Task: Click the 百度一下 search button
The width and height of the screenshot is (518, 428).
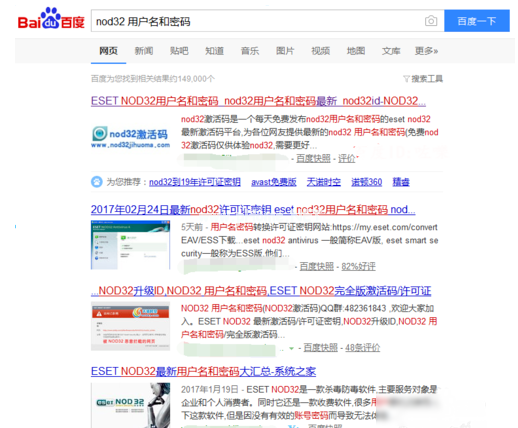Action: point(477,21)
